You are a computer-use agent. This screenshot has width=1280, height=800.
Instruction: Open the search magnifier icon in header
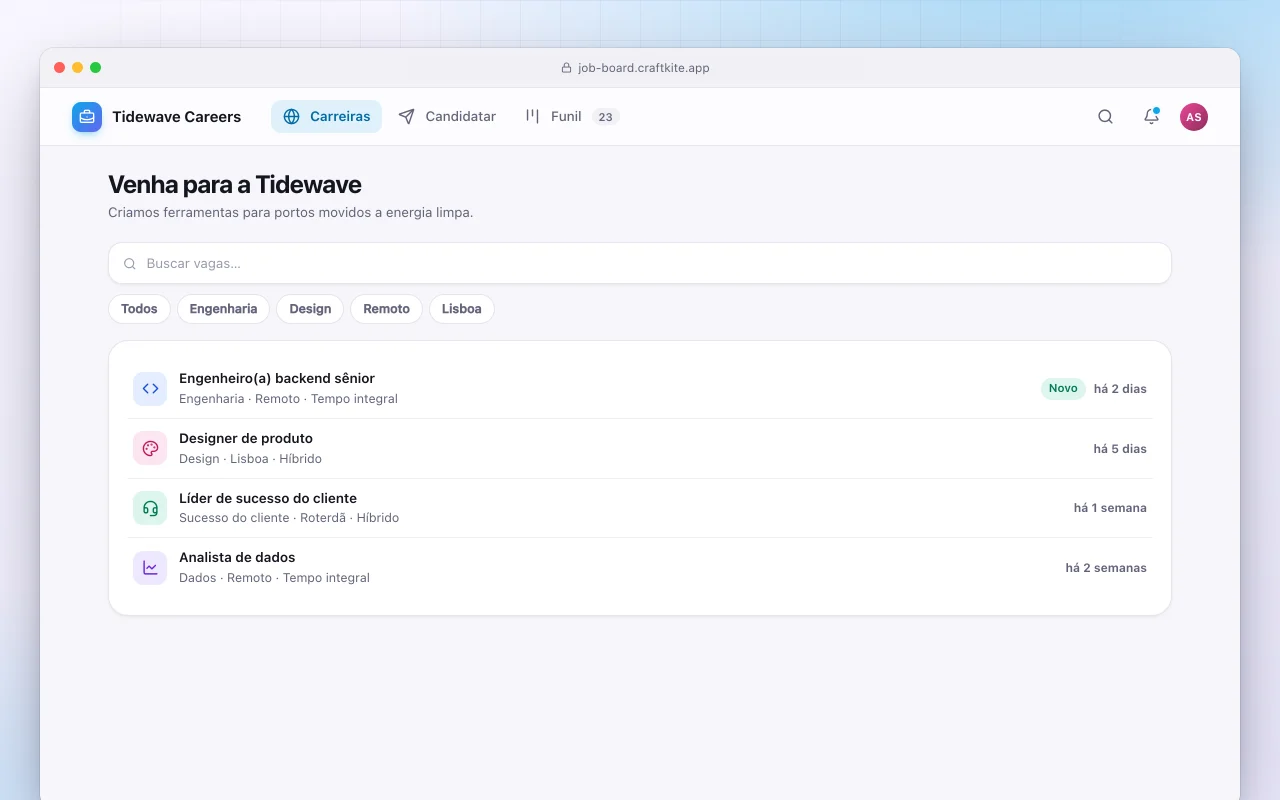click(x=1105, y=117)
